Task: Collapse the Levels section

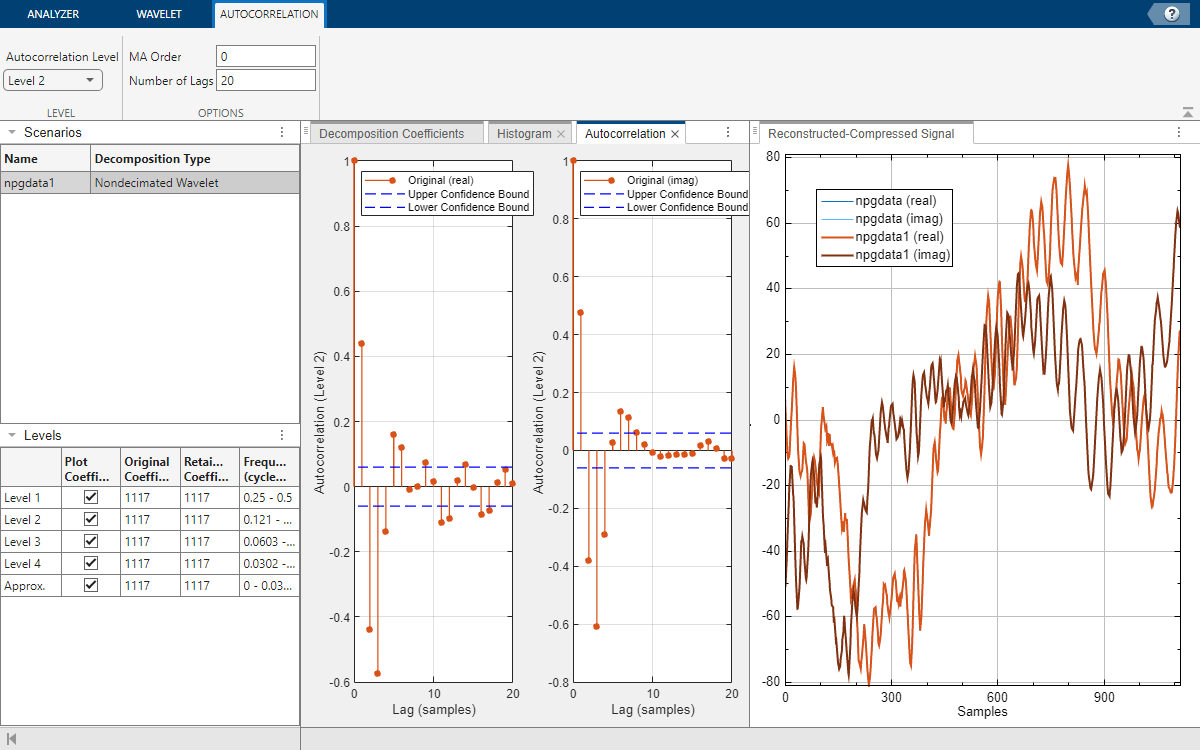Action: point(12,435)
